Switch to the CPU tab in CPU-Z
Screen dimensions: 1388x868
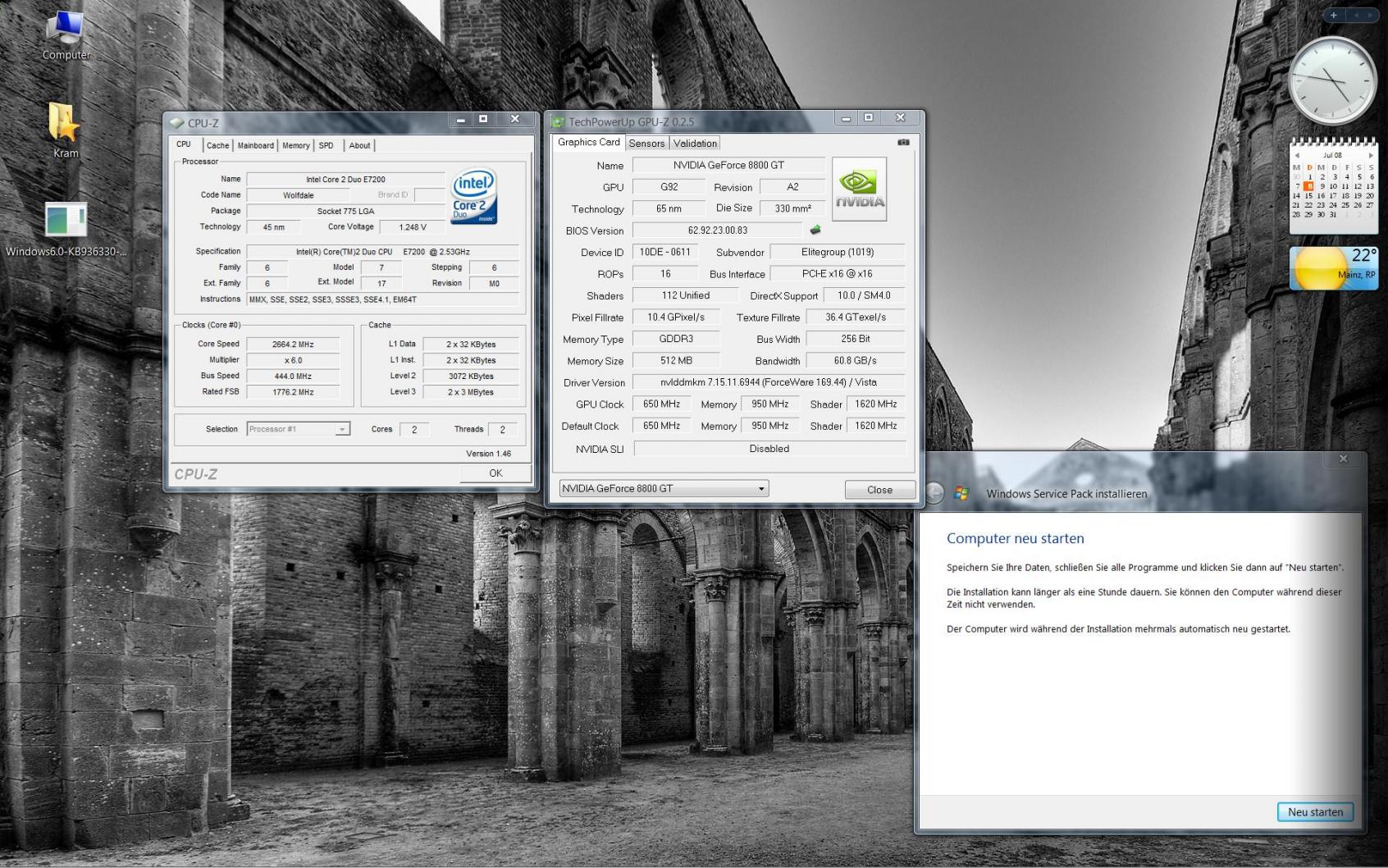(x=184, y=144)
